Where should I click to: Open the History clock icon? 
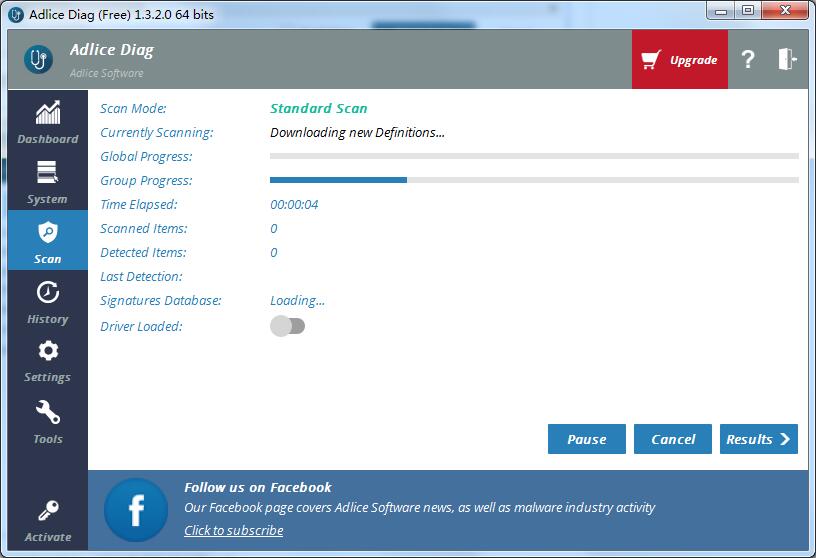(48, 292)
